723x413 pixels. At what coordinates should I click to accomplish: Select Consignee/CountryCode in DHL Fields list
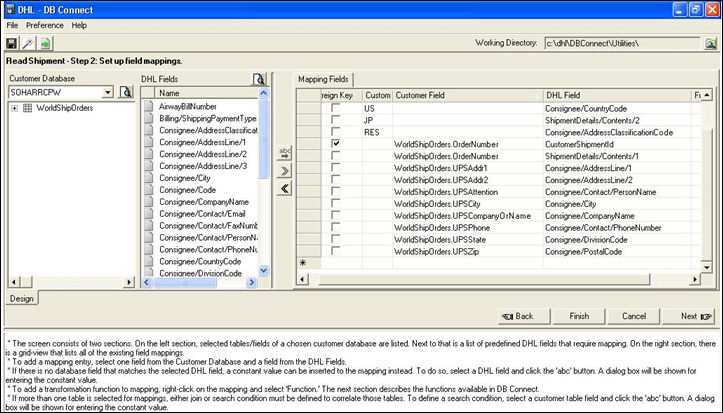200,261
